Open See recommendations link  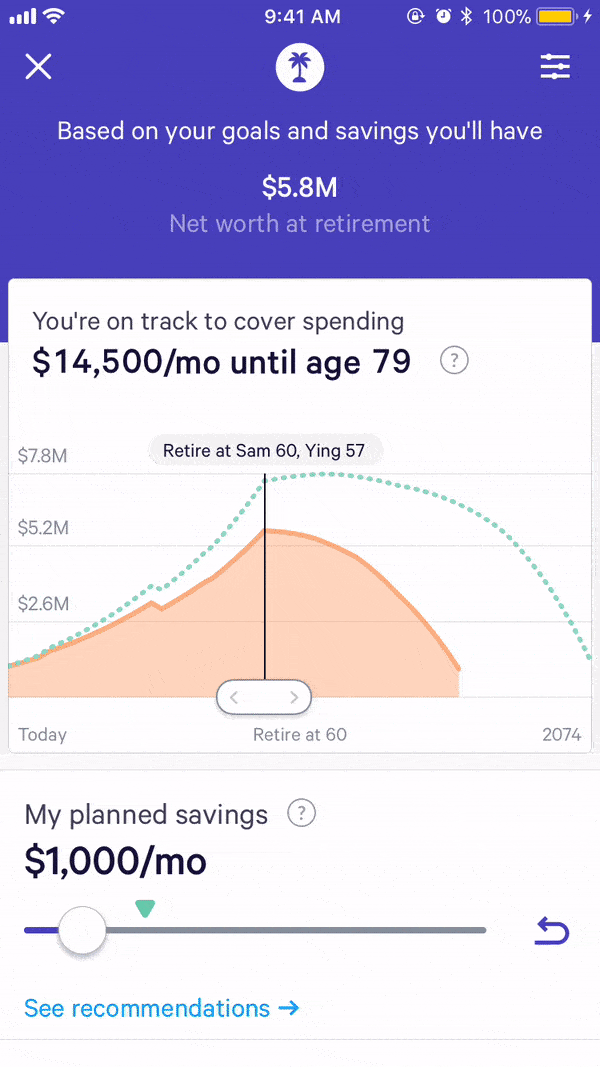tap(161, 1008)
